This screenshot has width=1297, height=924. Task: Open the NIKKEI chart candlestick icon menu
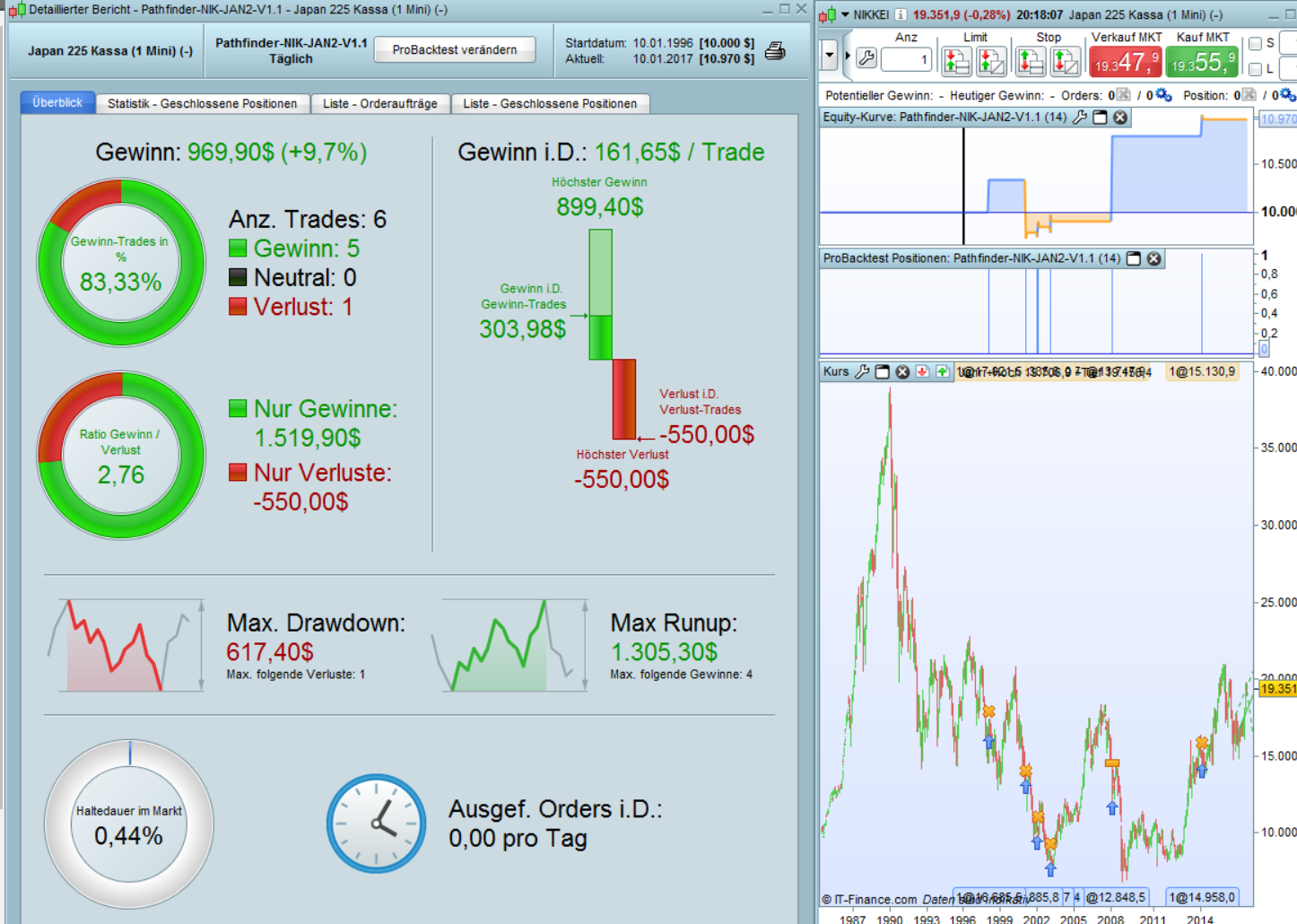(x=826, y=14)
